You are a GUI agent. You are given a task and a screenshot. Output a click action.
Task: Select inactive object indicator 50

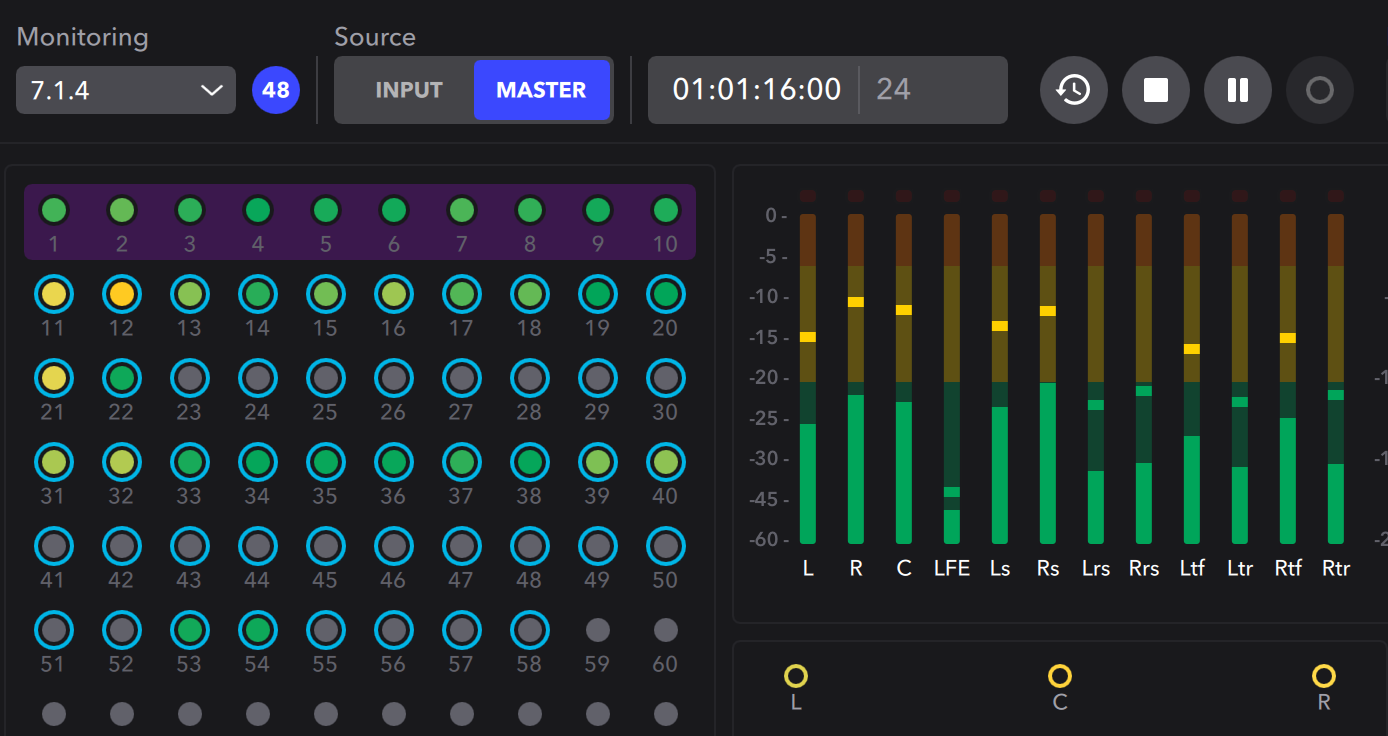[666, 546]
